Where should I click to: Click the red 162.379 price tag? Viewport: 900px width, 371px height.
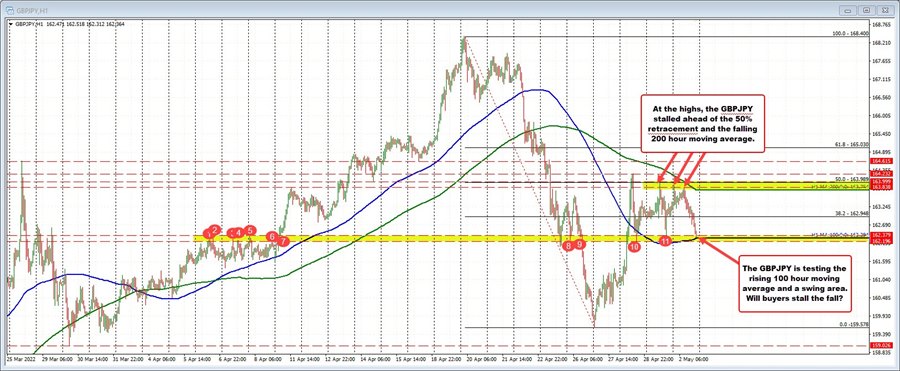[882, 235]
